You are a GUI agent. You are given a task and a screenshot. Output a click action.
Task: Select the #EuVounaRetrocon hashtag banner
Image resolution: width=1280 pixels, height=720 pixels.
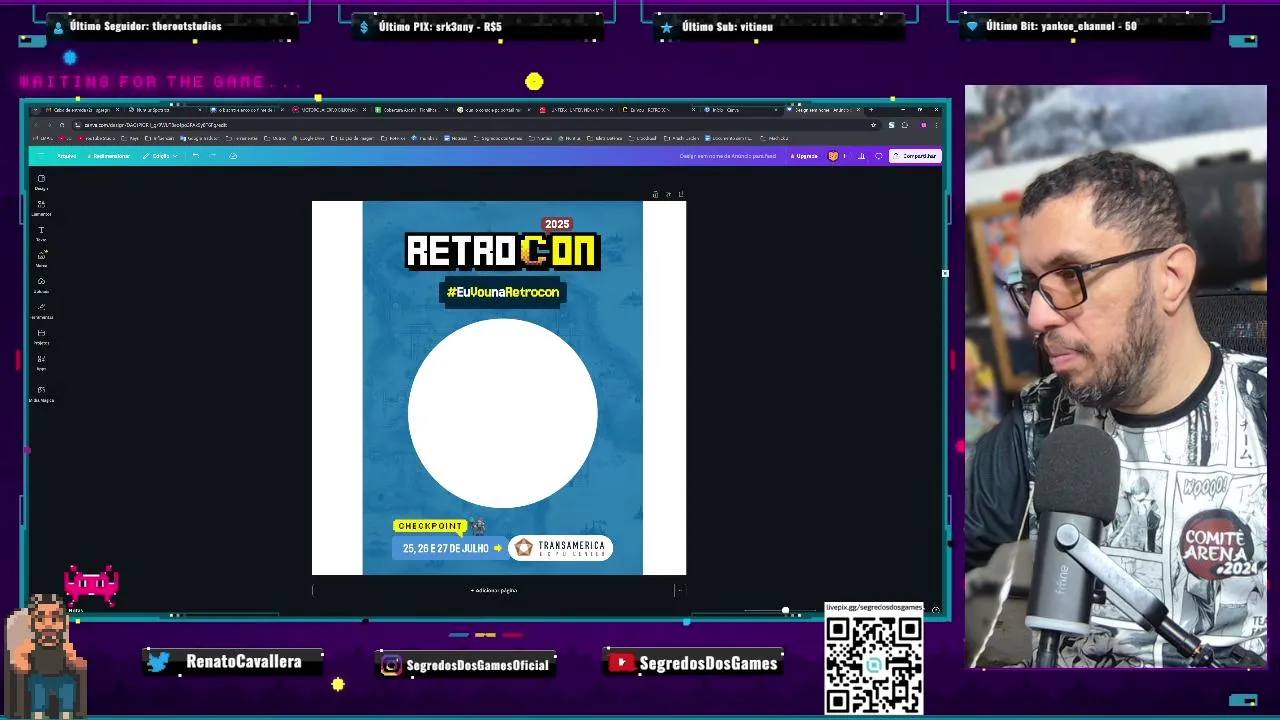tap(503, 292)
